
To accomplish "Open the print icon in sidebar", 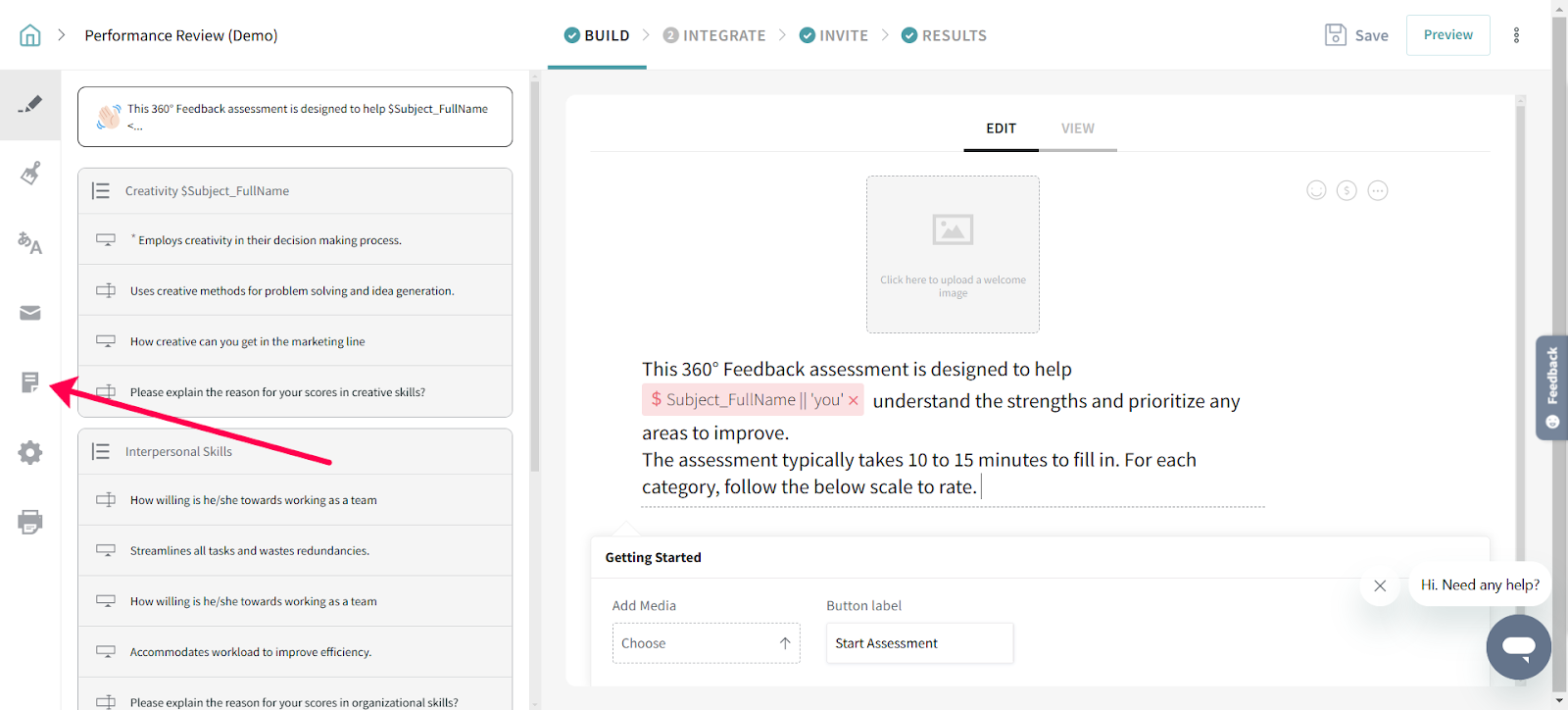I will coord(30,522).
